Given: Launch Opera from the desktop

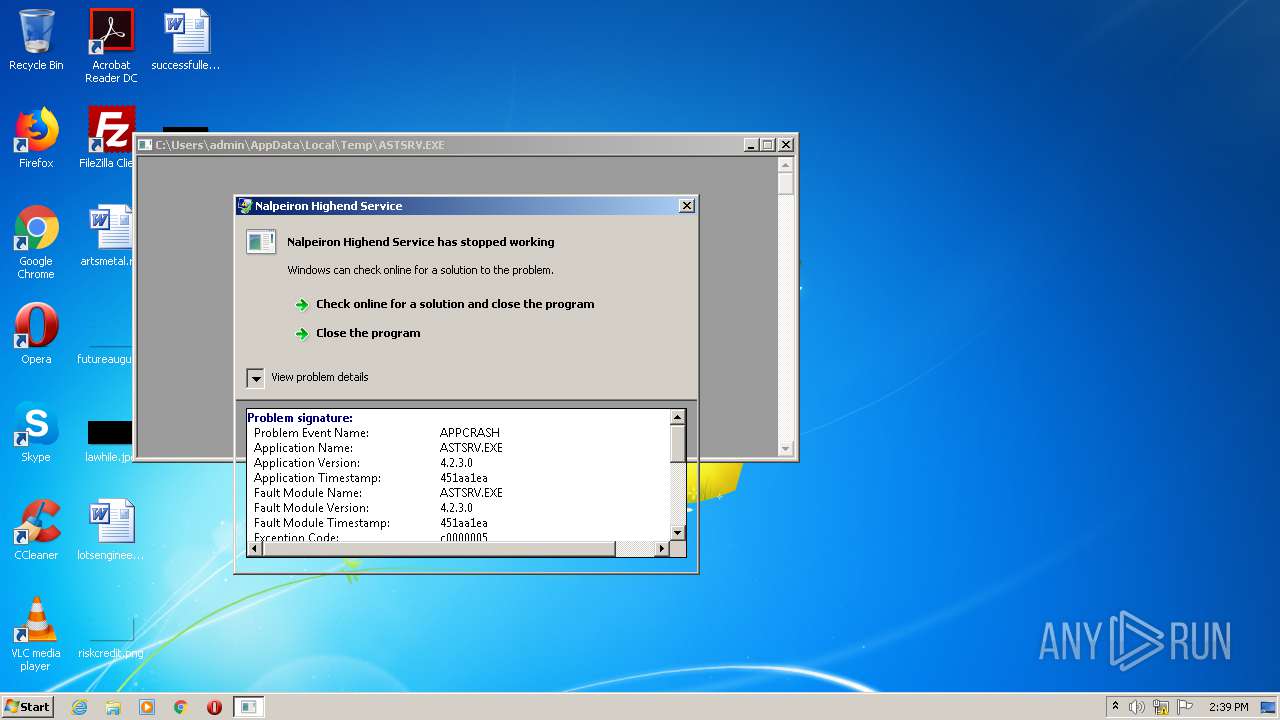Looking at the screenshot, I should tap(36, 334).
